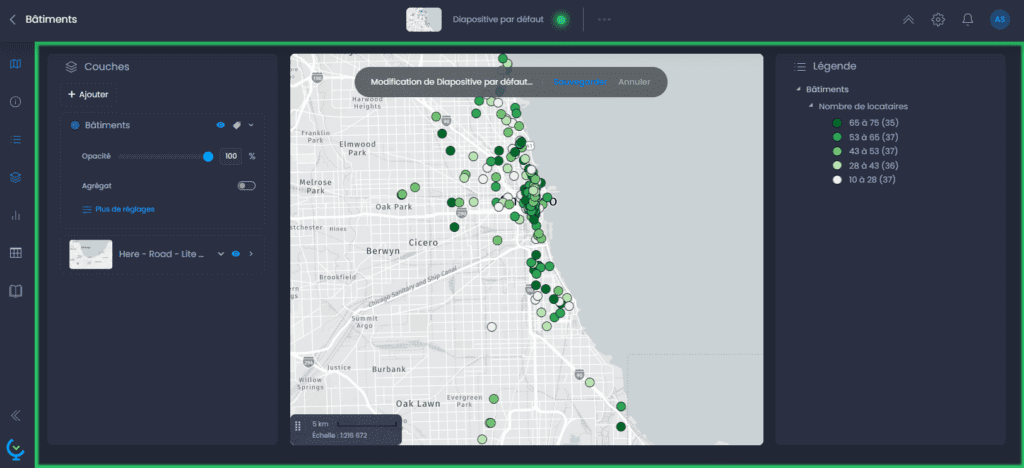Click the label tag icon on Bâtiments layer
Screen dimensions: 1024x468
coord(236,125)
